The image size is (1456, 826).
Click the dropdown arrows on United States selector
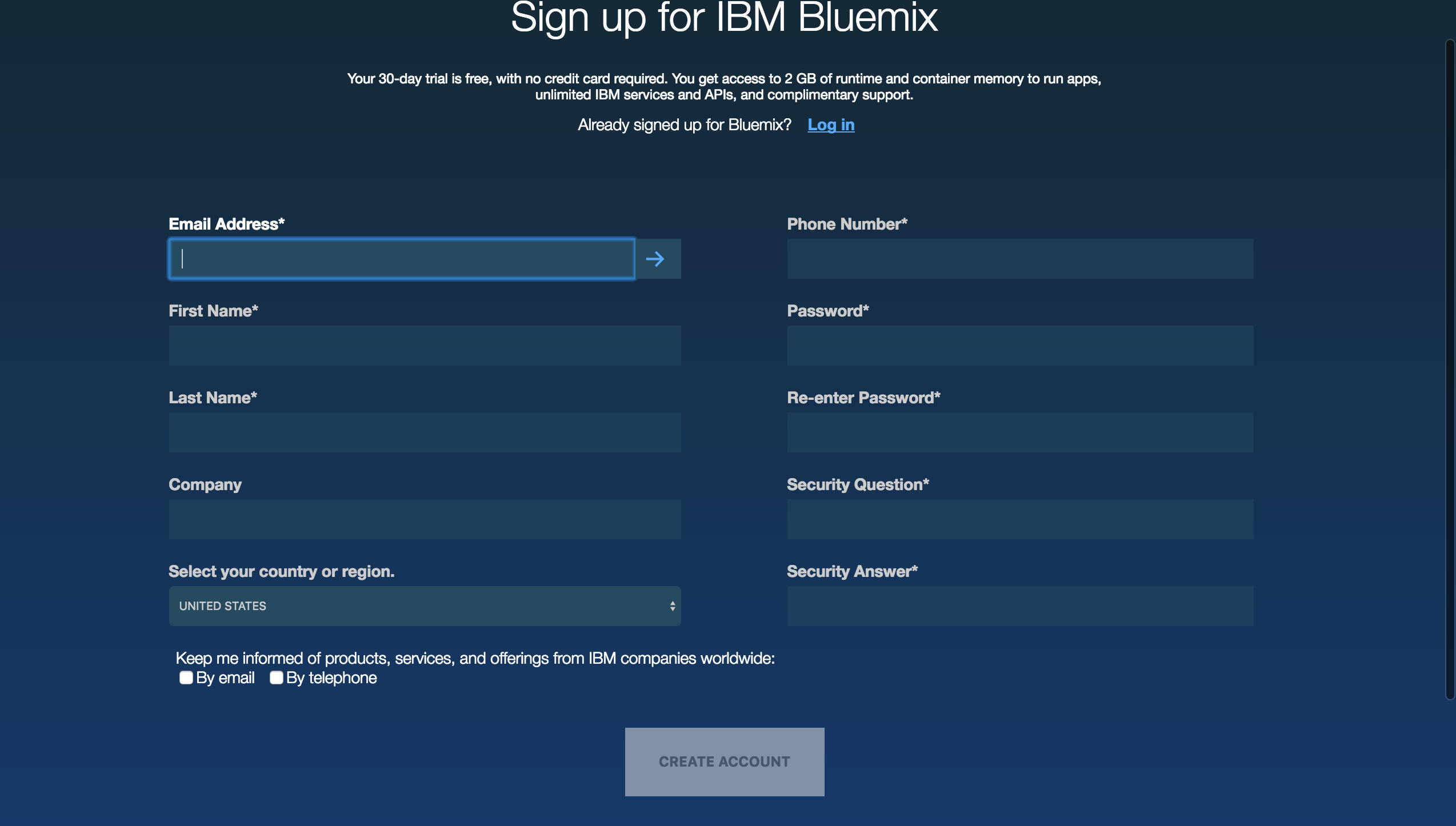[x=673, y=606]
